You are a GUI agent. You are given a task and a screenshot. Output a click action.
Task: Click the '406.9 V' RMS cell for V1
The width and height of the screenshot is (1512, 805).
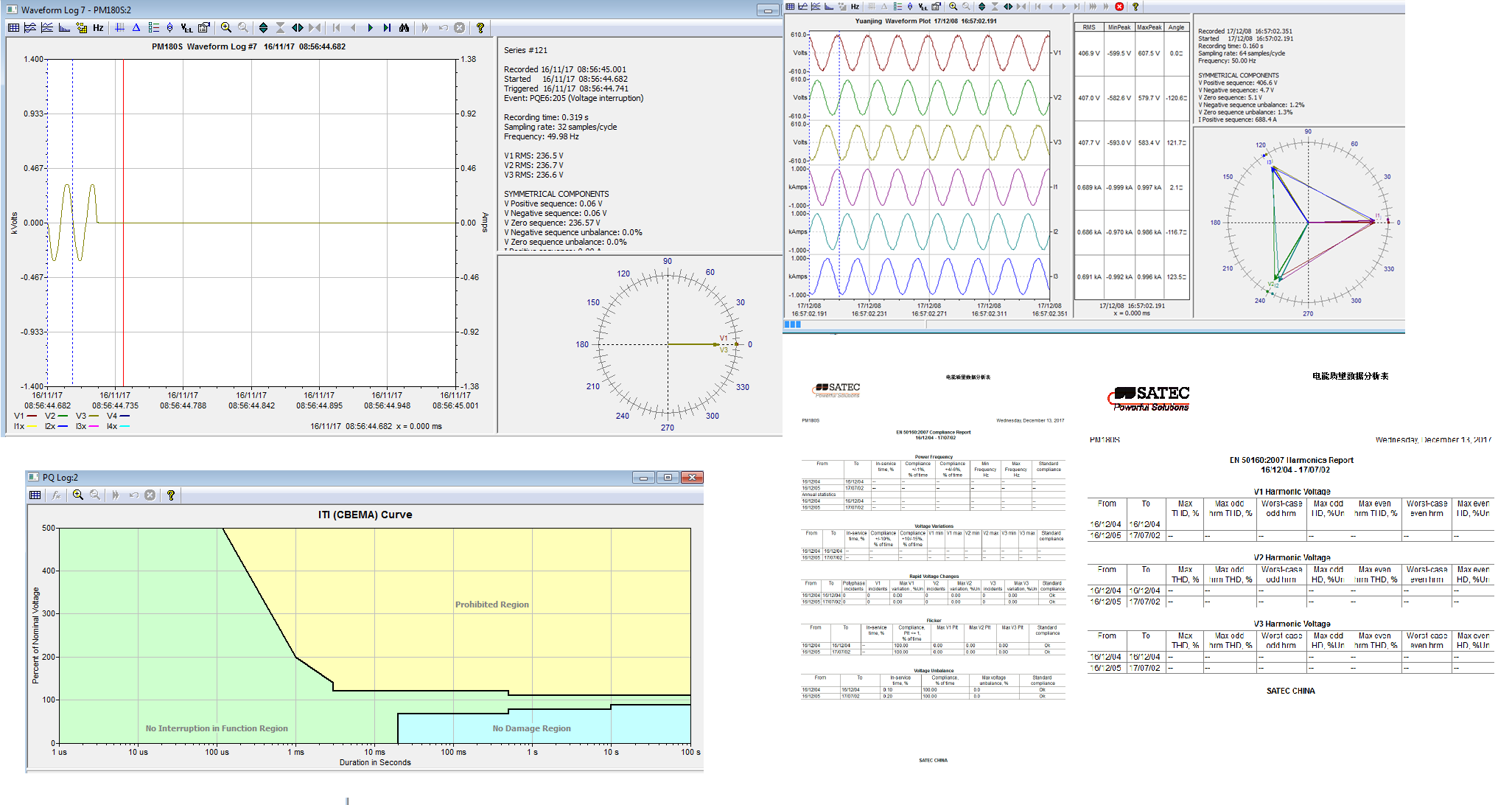point(1089,53)
